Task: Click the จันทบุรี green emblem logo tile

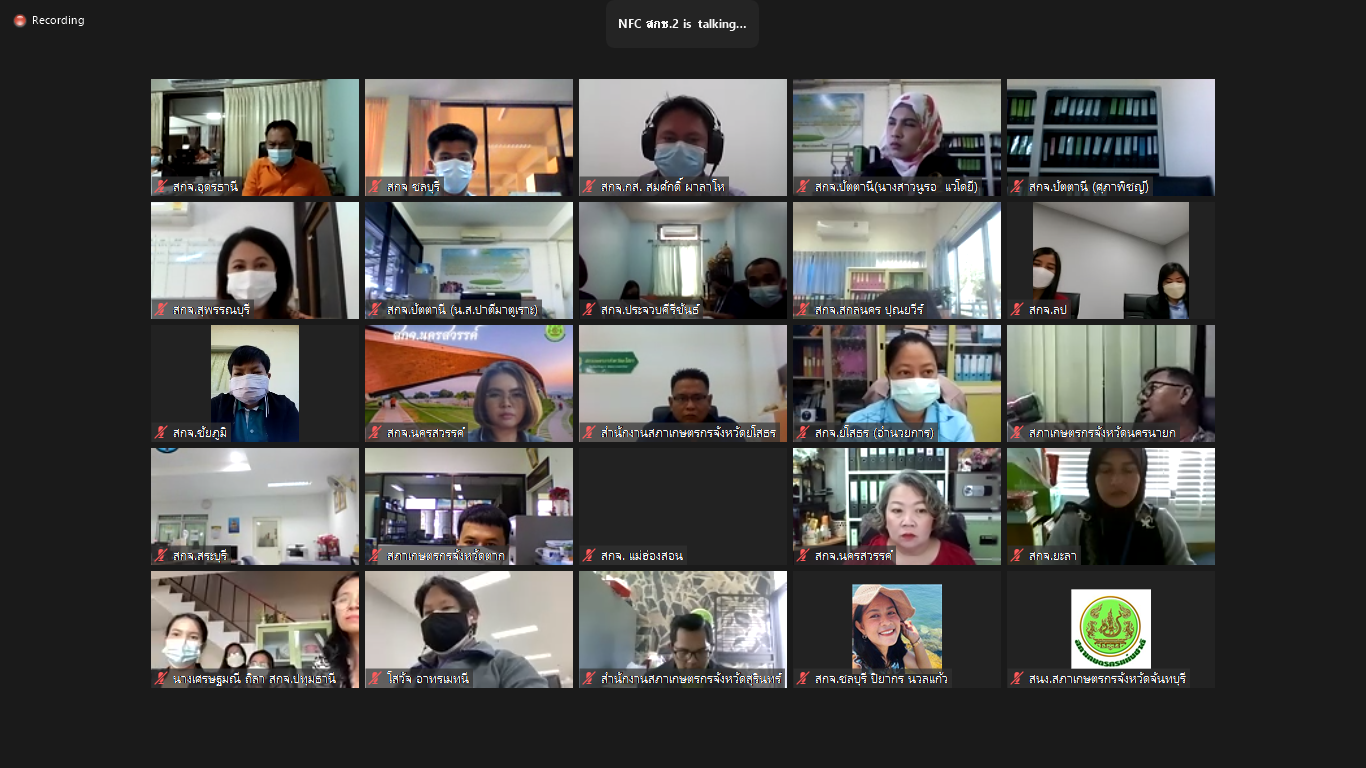Action: point(1111,629)
